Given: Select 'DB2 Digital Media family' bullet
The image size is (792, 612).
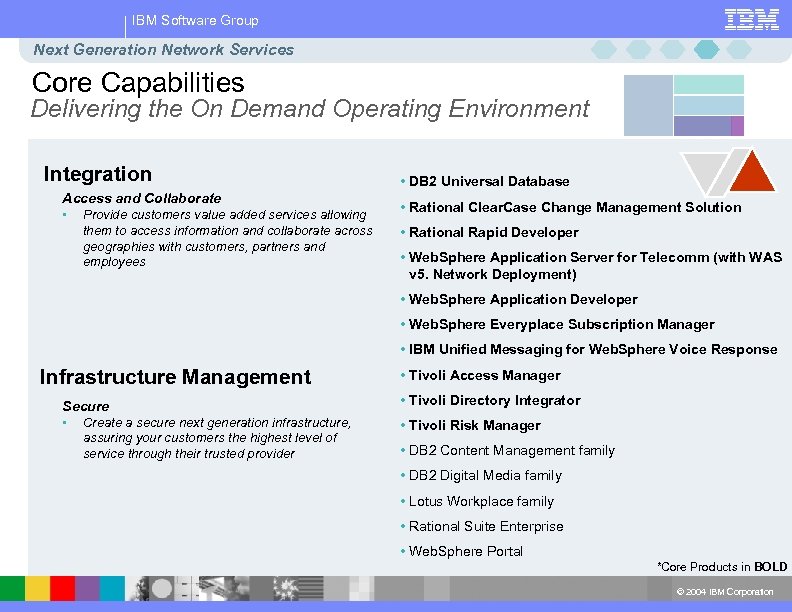Looking at the screenshot, I should (x=485, y=476).
